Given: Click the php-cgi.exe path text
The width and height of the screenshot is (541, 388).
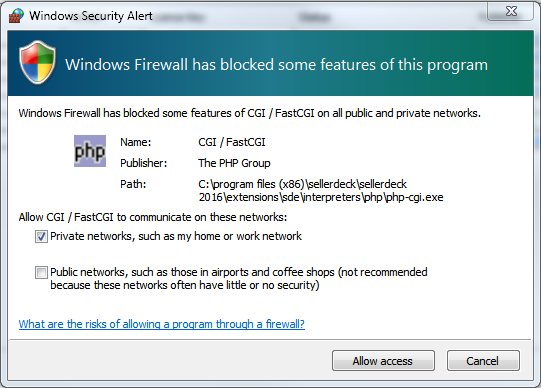Looking at the screenshot, I should [x=321, y=191].
